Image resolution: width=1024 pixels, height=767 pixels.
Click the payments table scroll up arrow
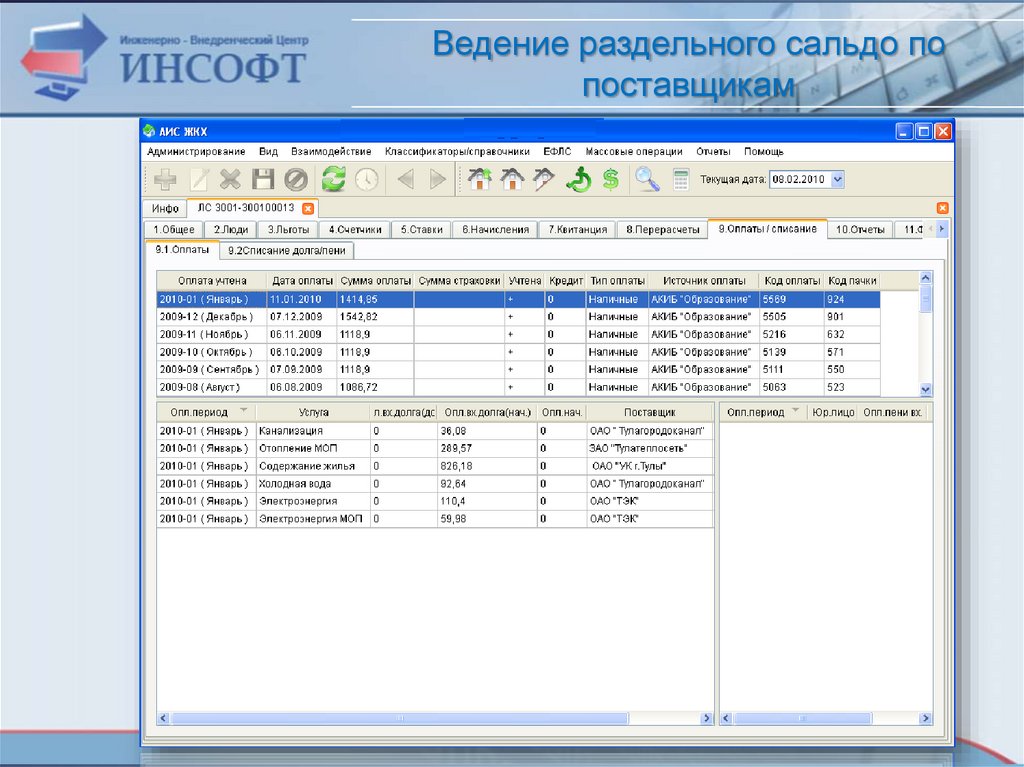pos(925,278)
